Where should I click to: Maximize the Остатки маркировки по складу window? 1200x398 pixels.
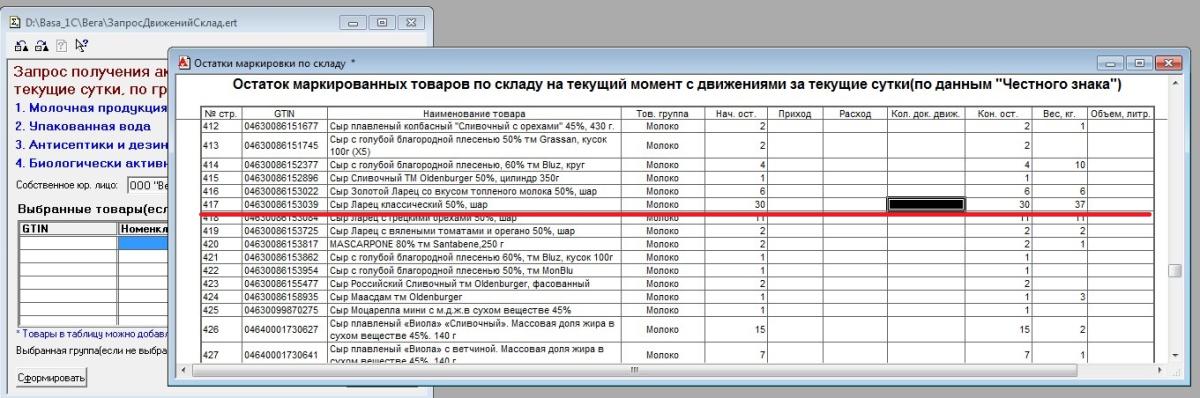(x=1140, y=63)
